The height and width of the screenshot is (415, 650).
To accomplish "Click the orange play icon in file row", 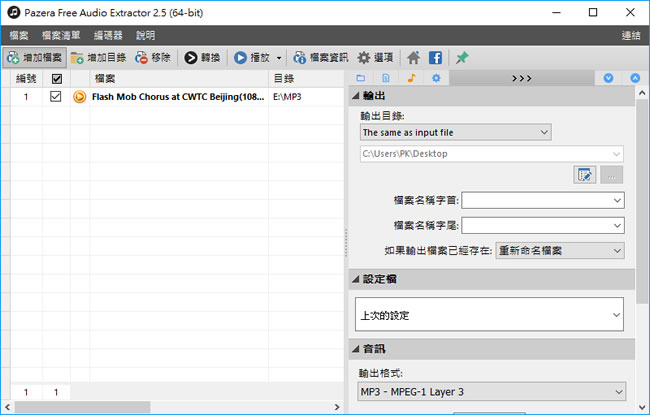I will (x=80, y=97).
